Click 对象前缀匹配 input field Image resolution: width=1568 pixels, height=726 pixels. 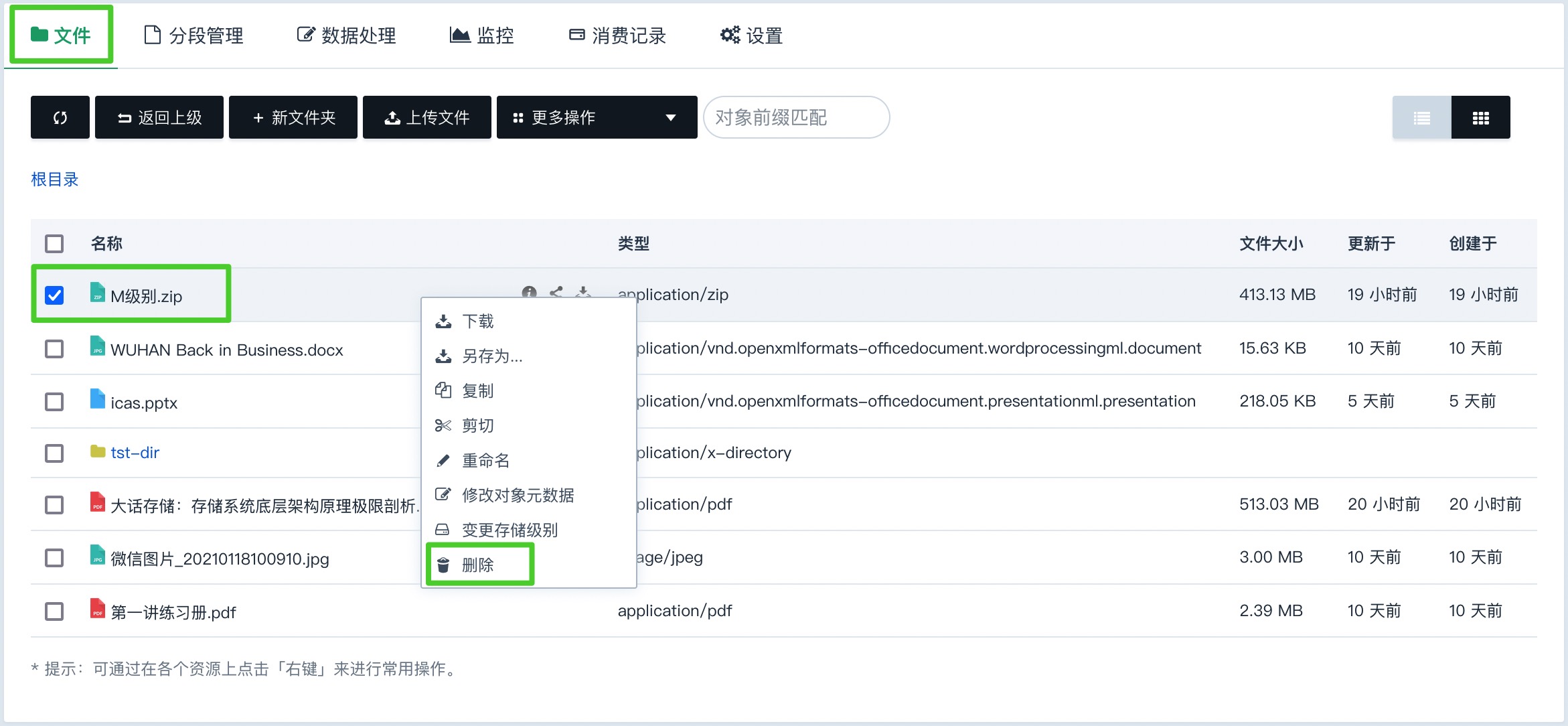click(x=795, y=118)
